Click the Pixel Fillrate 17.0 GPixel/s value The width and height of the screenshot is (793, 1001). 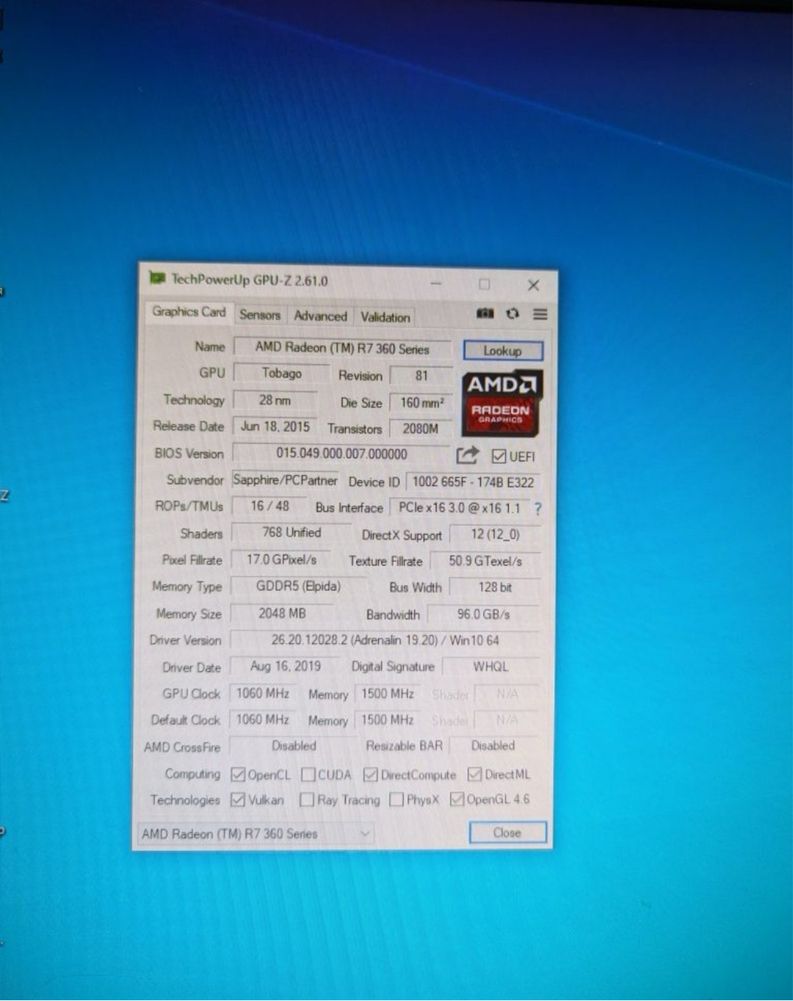pos(282,560)
